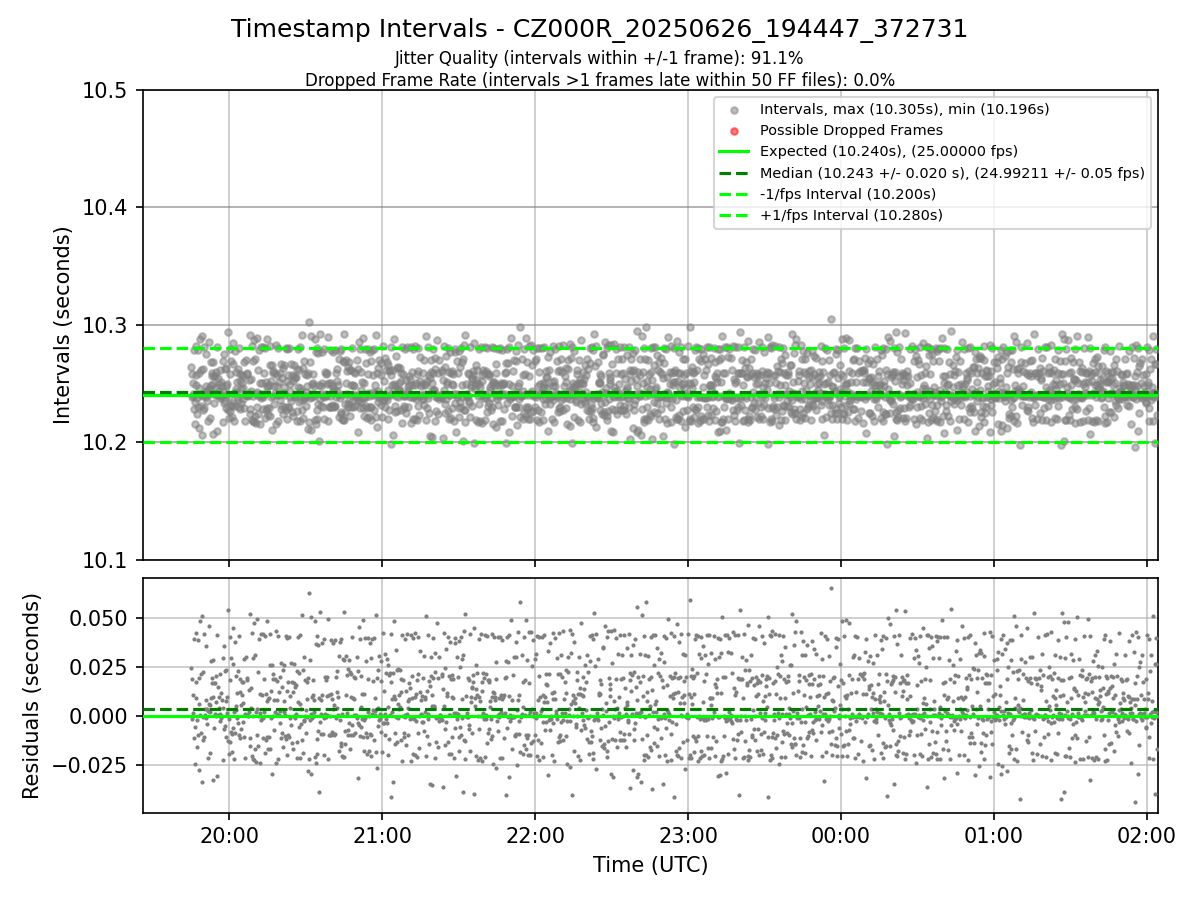Image resolution: width=1200 pixels, height=900 pixels.
Task: Click the solid green line sample for 'Expected'
Action: [735, 152]
